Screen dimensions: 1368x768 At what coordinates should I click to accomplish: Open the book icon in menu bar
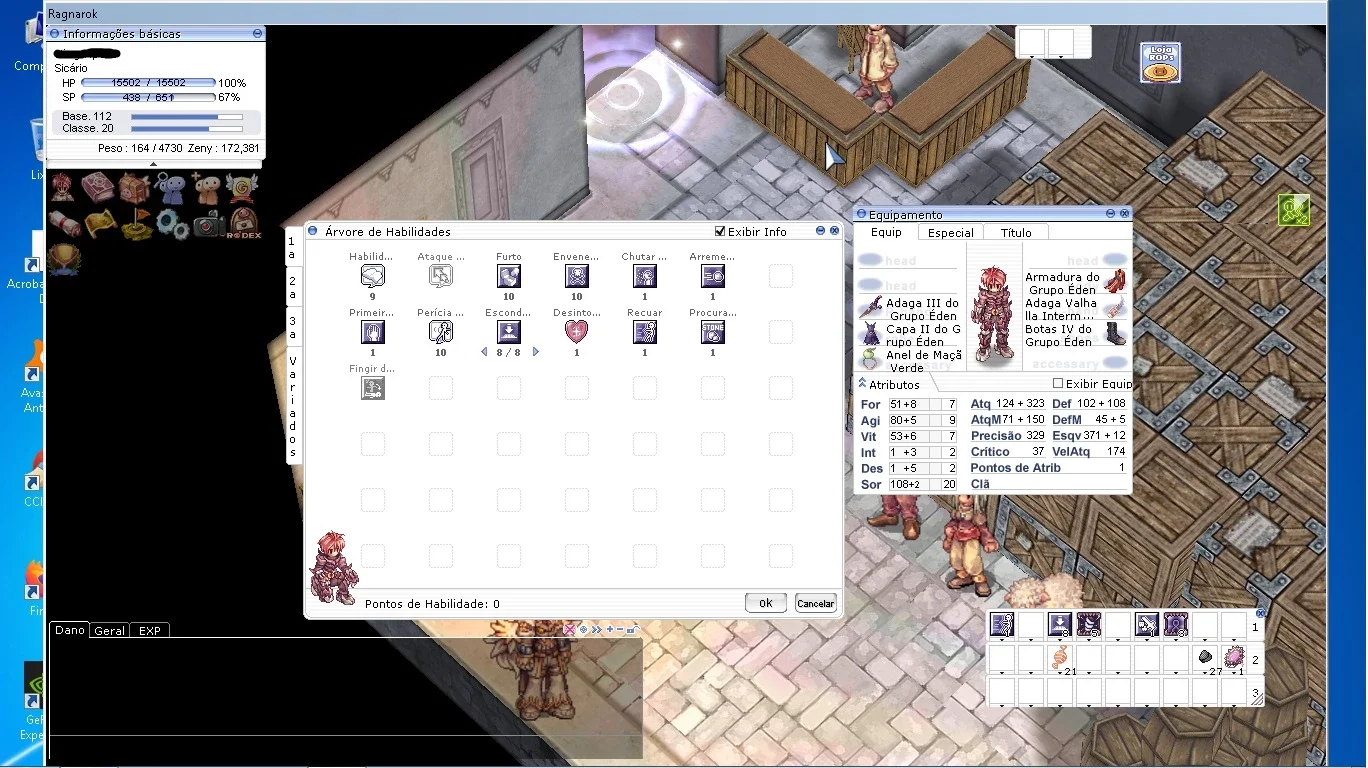point(98,187)
